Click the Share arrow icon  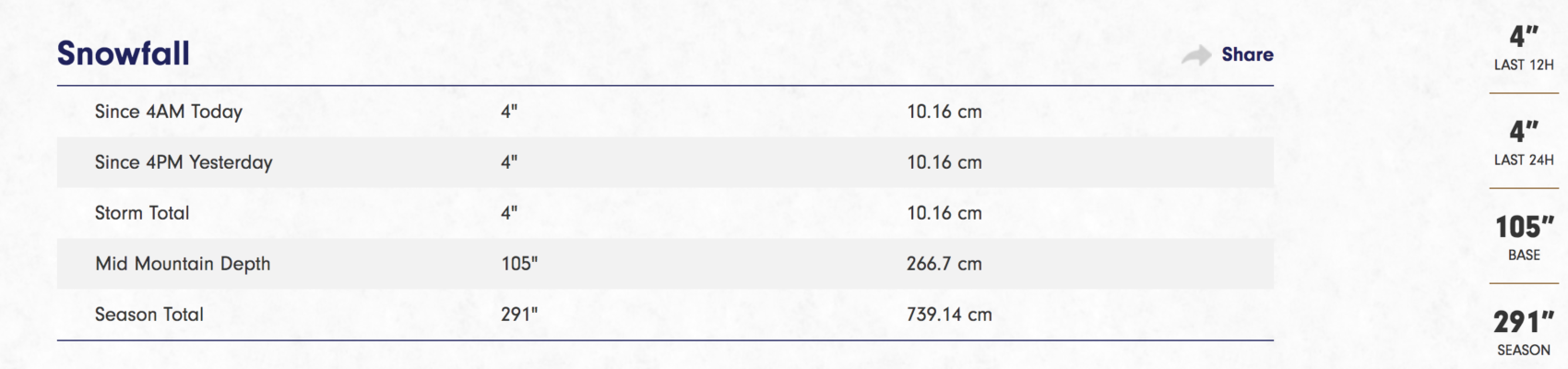(1196, 55)
